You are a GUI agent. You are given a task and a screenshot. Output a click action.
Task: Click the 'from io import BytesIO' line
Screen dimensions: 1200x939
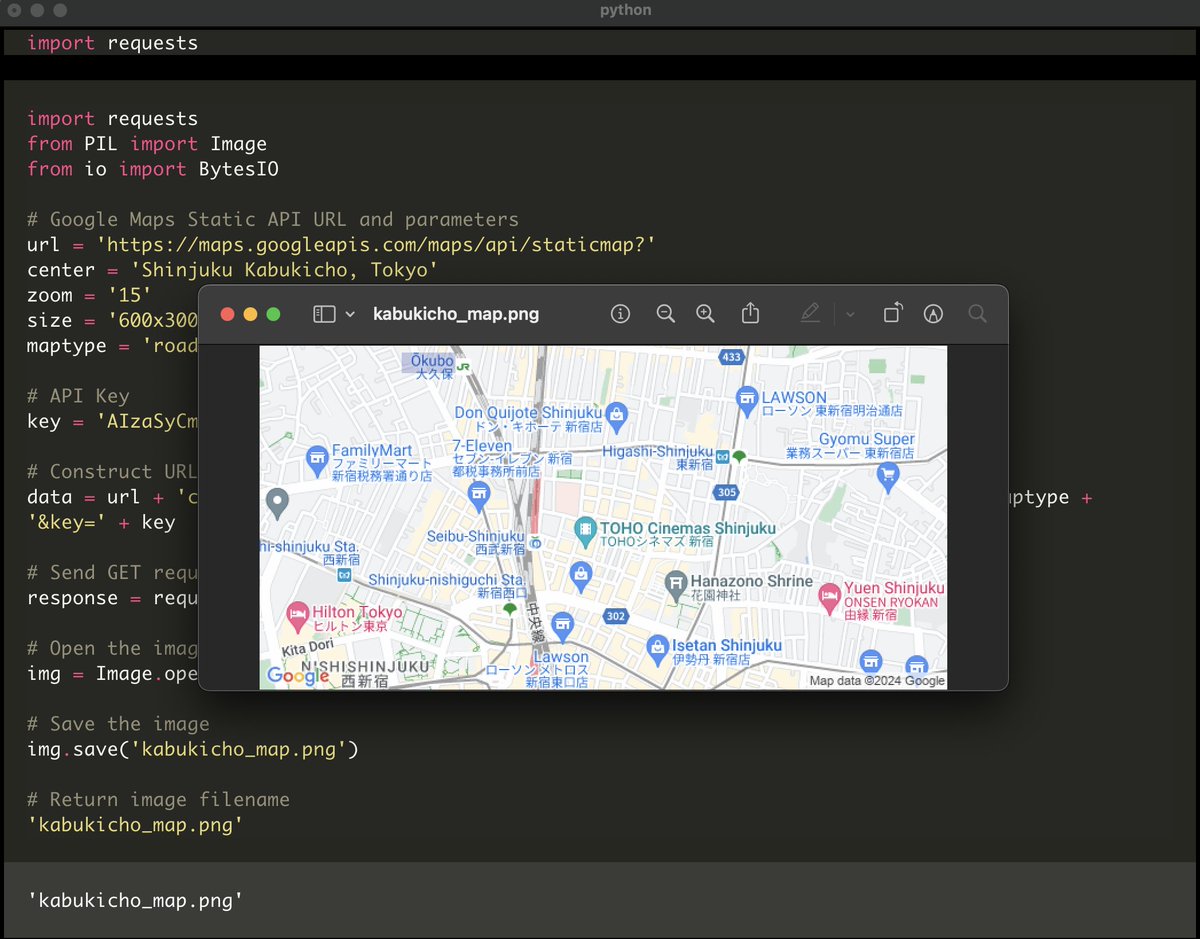pyautogui.click(x=153, y=169)
